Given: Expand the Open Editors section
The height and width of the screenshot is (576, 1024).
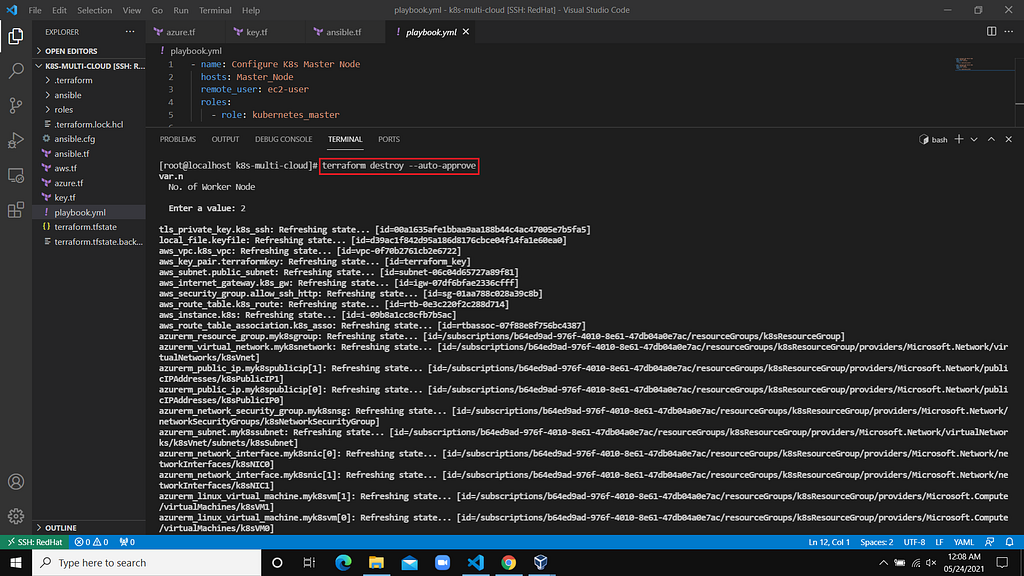Looking at the screenshot, I should [89, 51].
